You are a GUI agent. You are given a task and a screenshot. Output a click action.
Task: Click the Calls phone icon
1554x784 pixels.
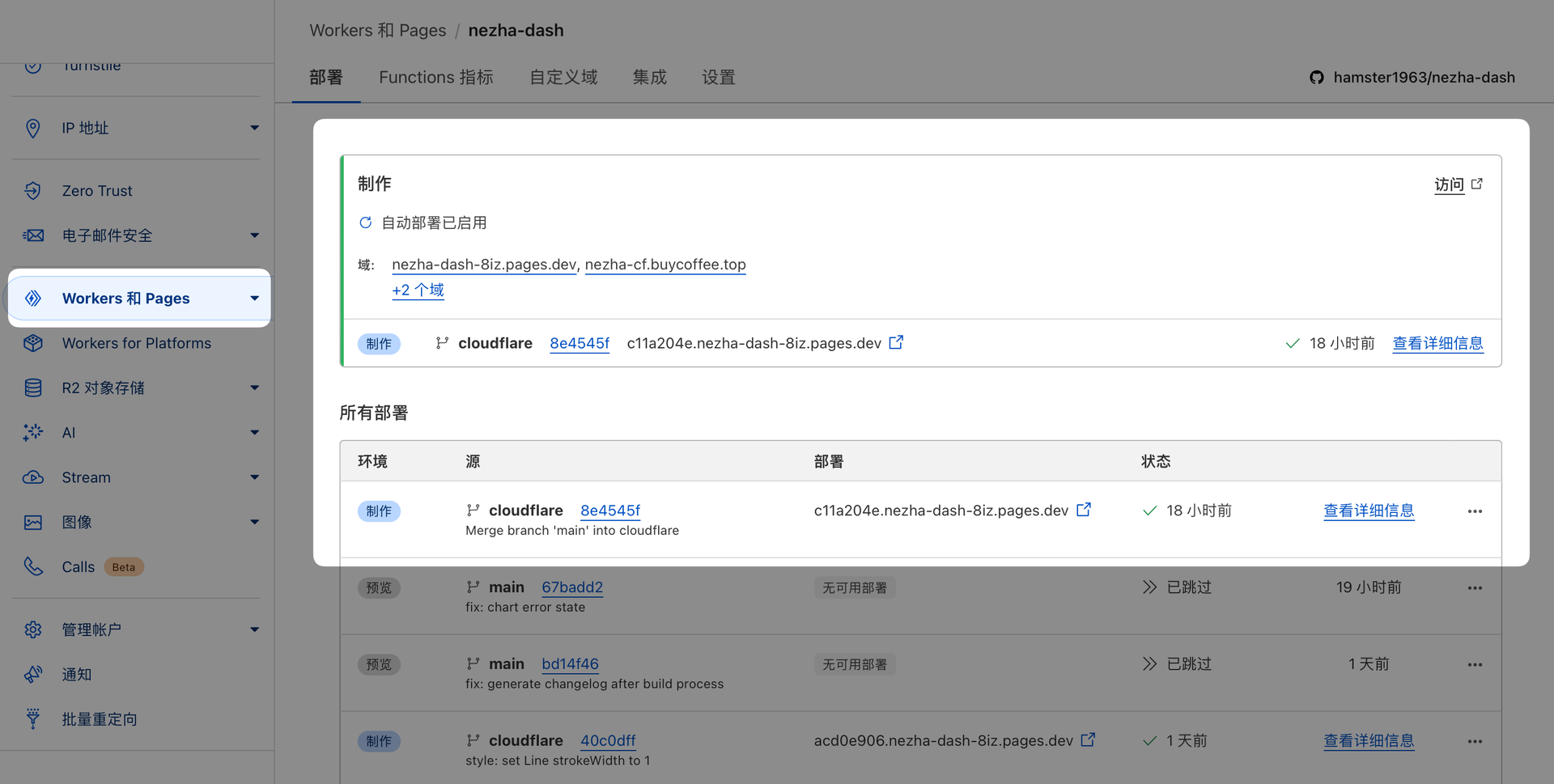coord(32,566)
